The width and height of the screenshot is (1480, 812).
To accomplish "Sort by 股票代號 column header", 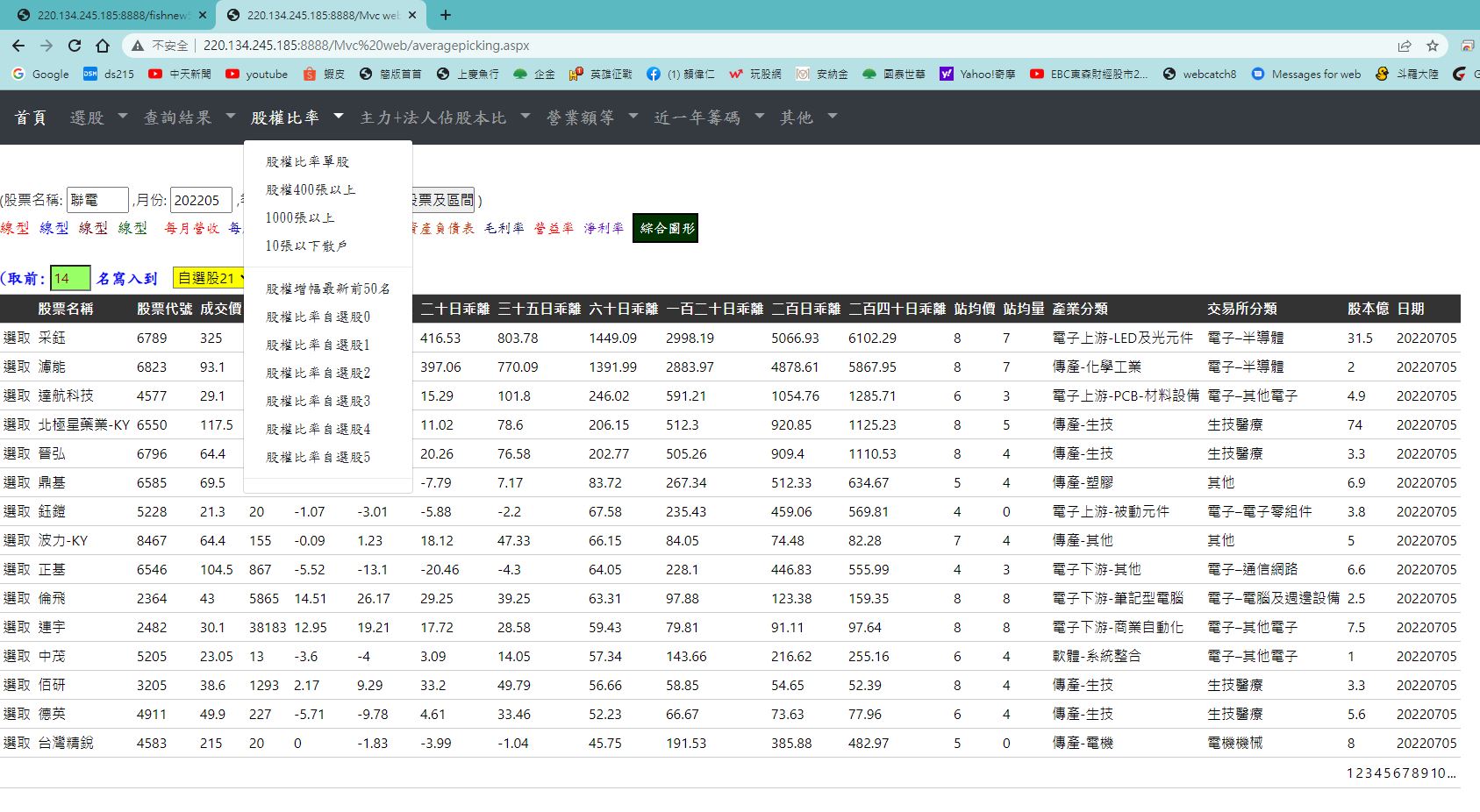I will 164,309.
